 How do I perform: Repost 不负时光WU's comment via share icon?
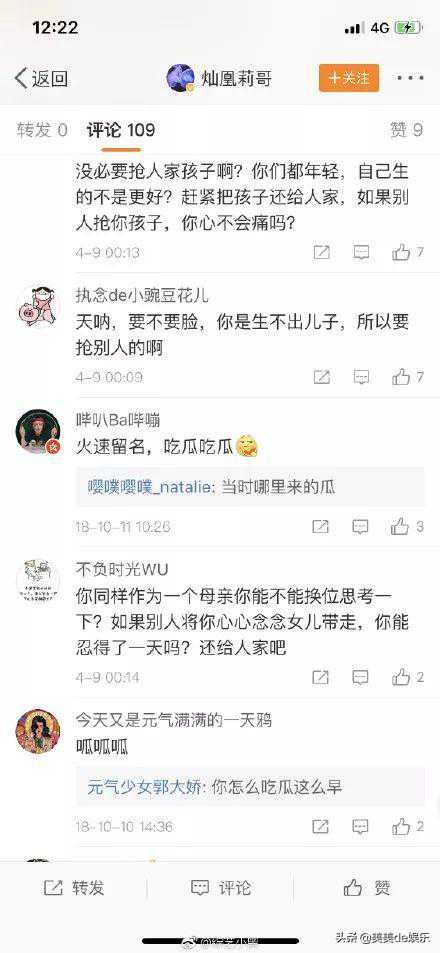tap(321, 677)
